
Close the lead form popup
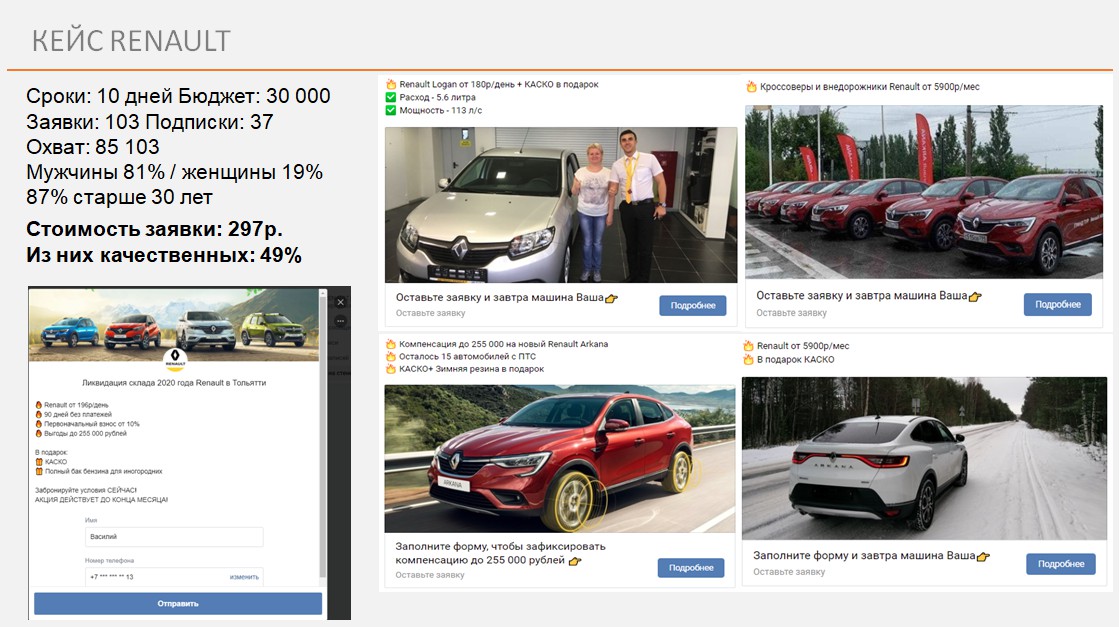(340, 302)
